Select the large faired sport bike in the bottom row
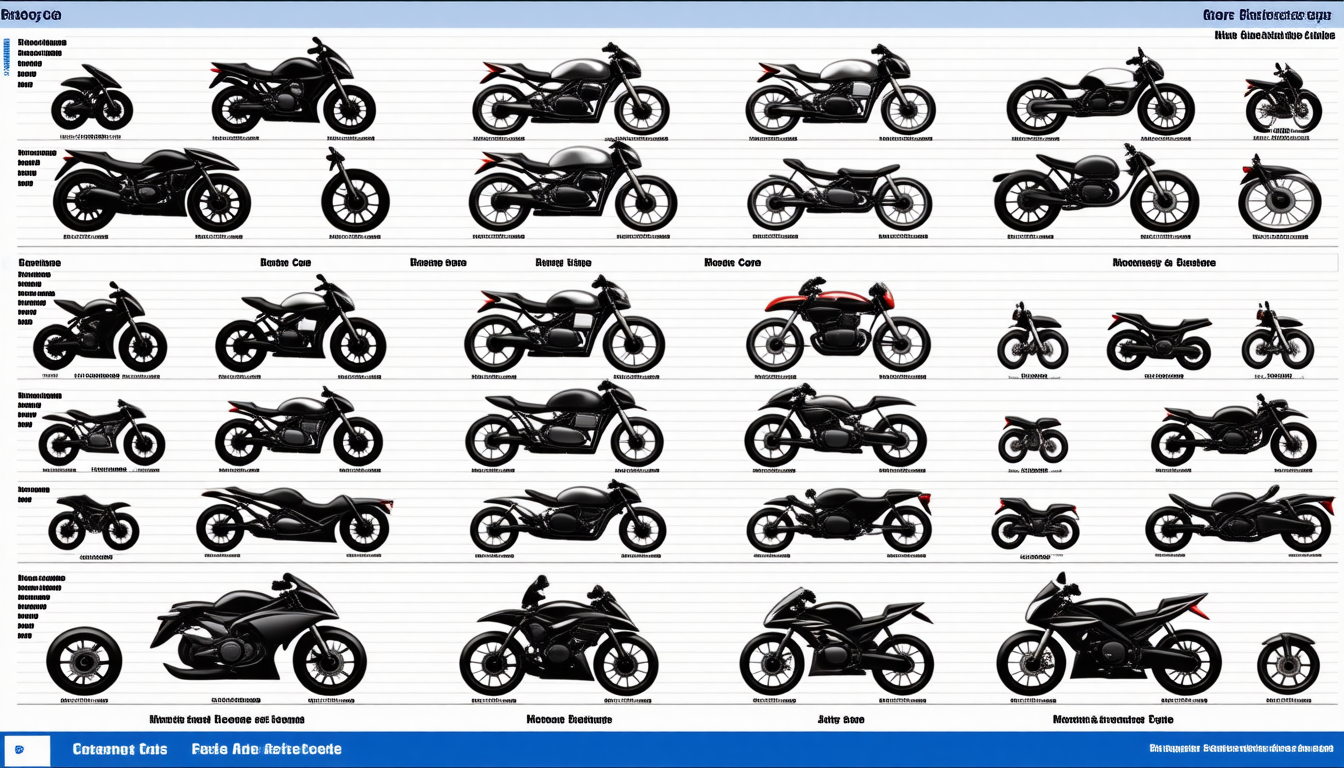The height and width of the screenshot is (768, 1344). click(259, 634)
